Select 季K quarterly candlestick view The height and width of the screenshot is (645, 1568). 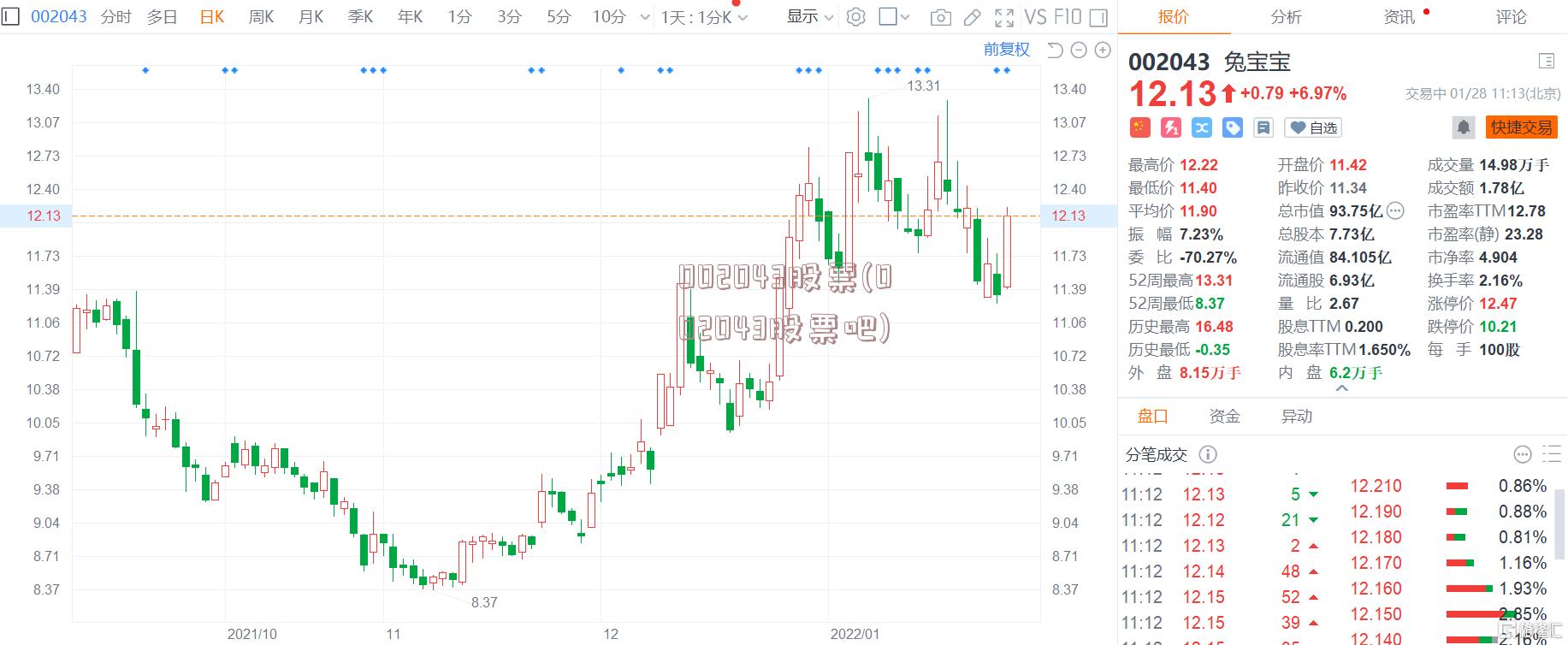coord(361,16)
